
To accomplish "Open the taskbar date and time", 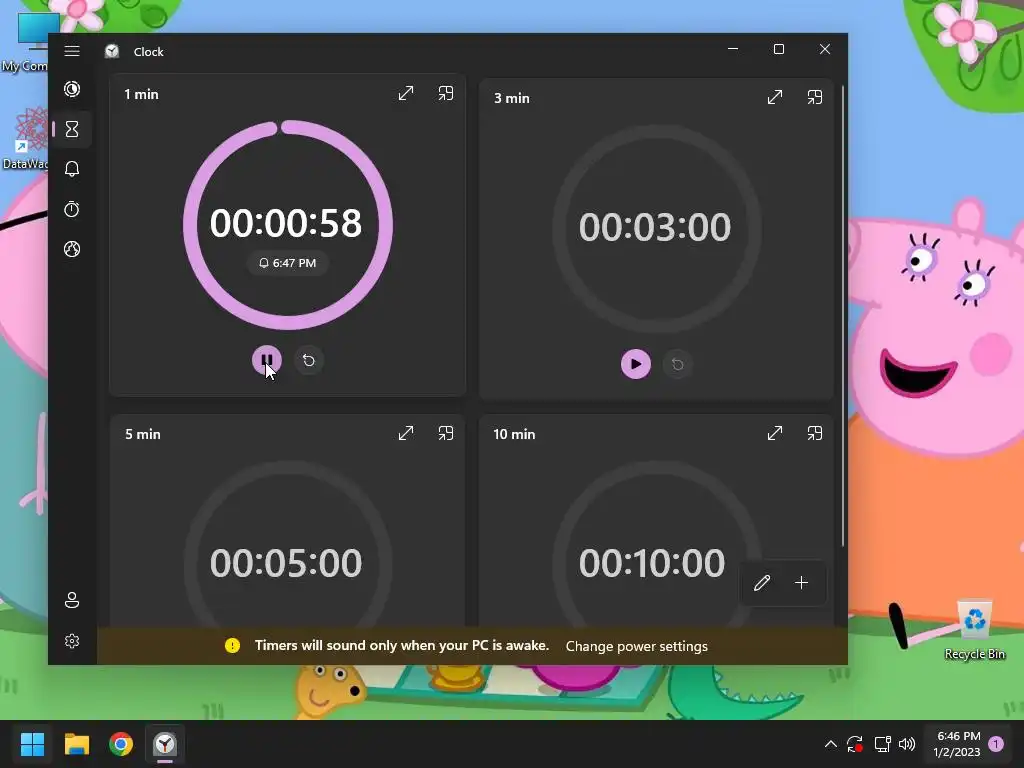I will pos(957,744).
